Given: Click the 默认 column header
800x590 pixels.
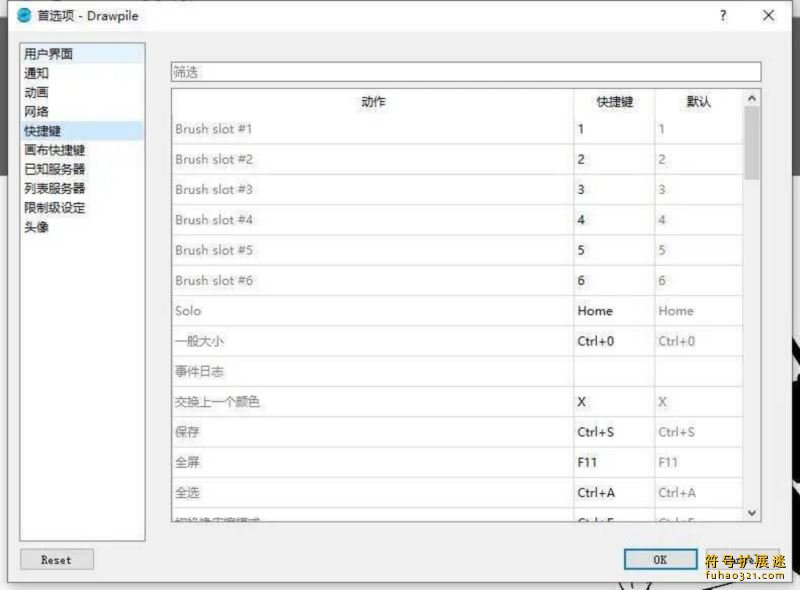Looking at the screenshot, I should 698,102.
